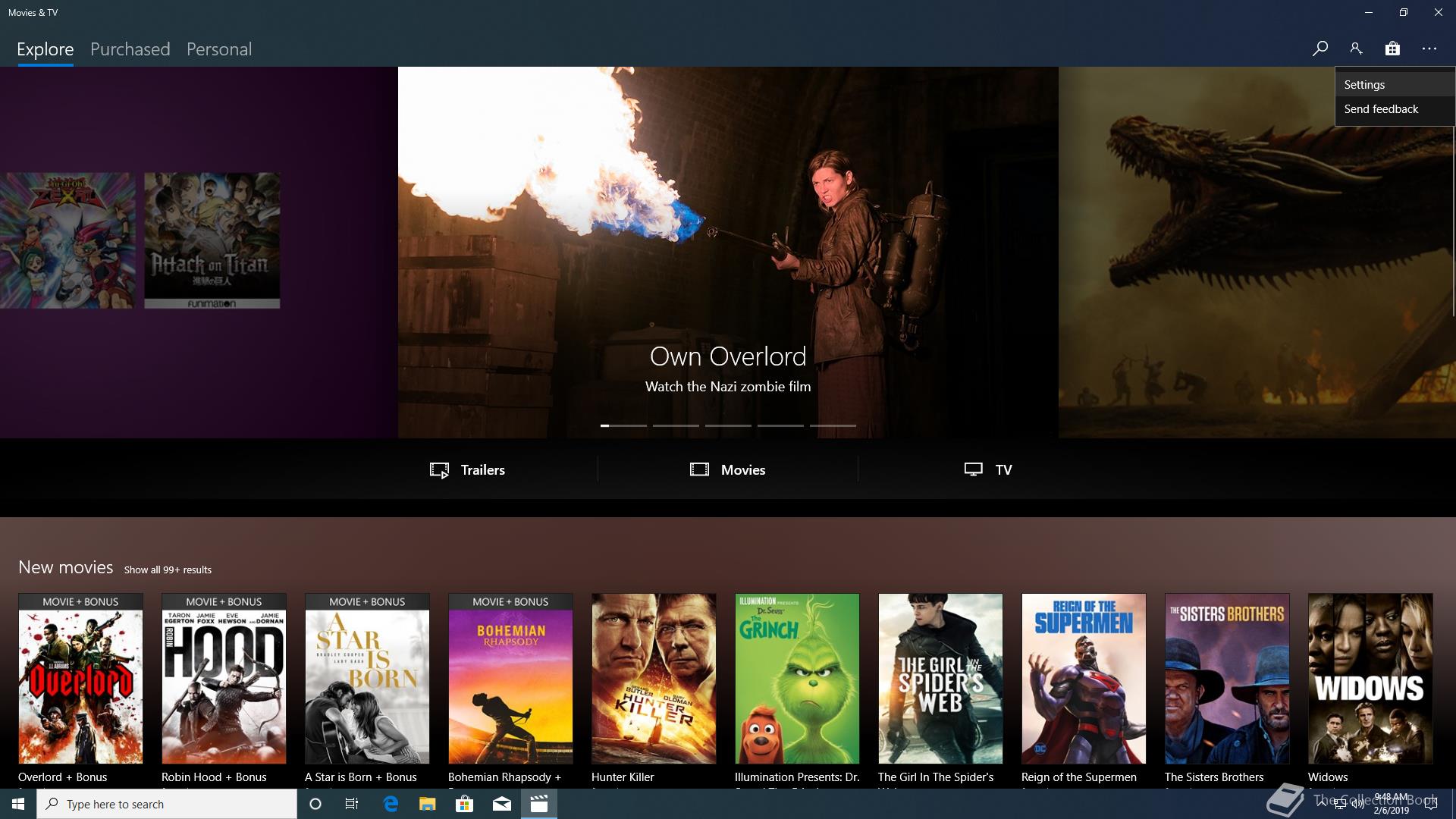Open Bohemian Rhapsody movie poster
The image size is (1456, 819).
click(x=510, y=679)
